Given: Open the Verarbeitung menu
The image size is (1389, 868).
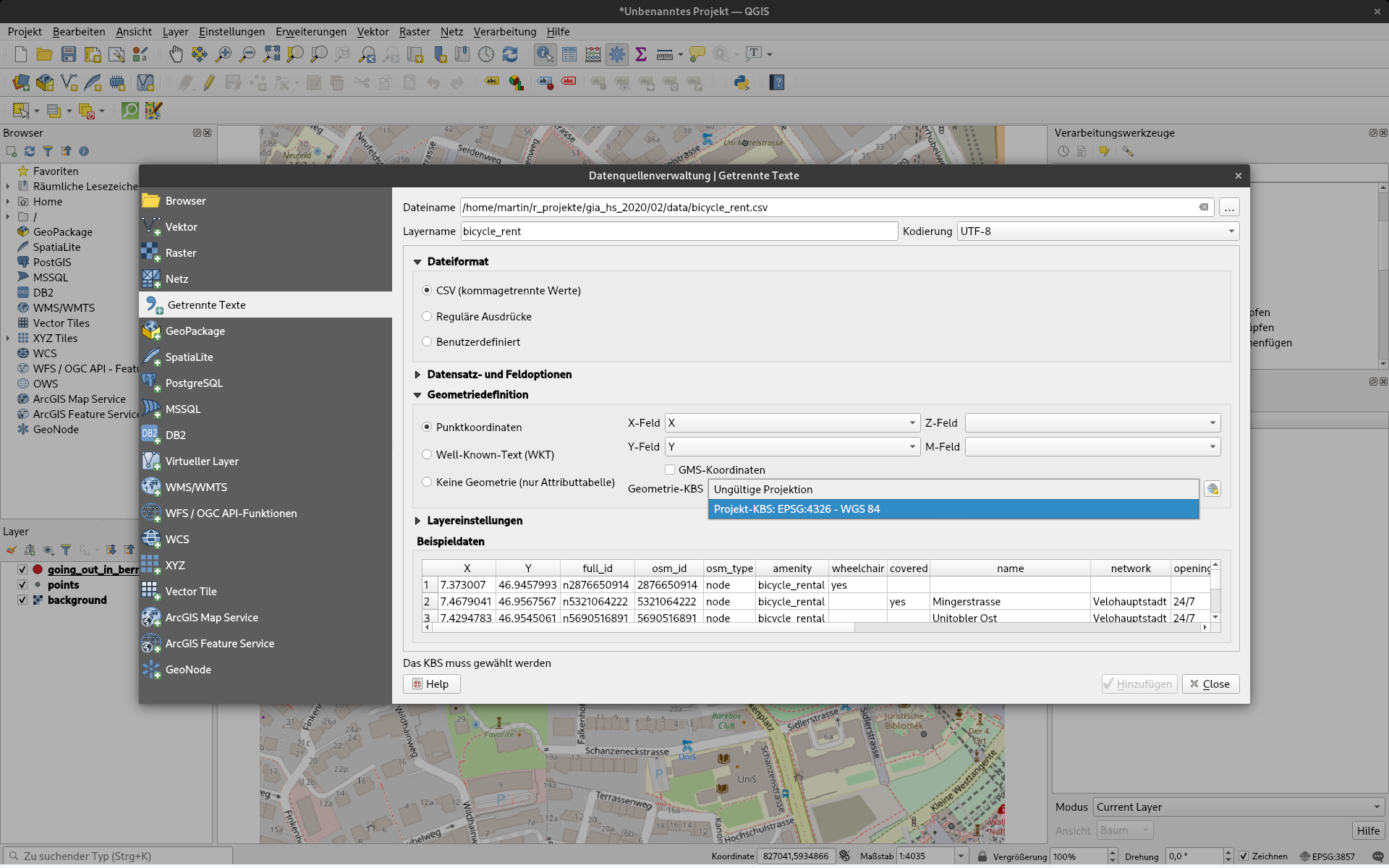Looking at the screenshot, I should coord(504,32).
